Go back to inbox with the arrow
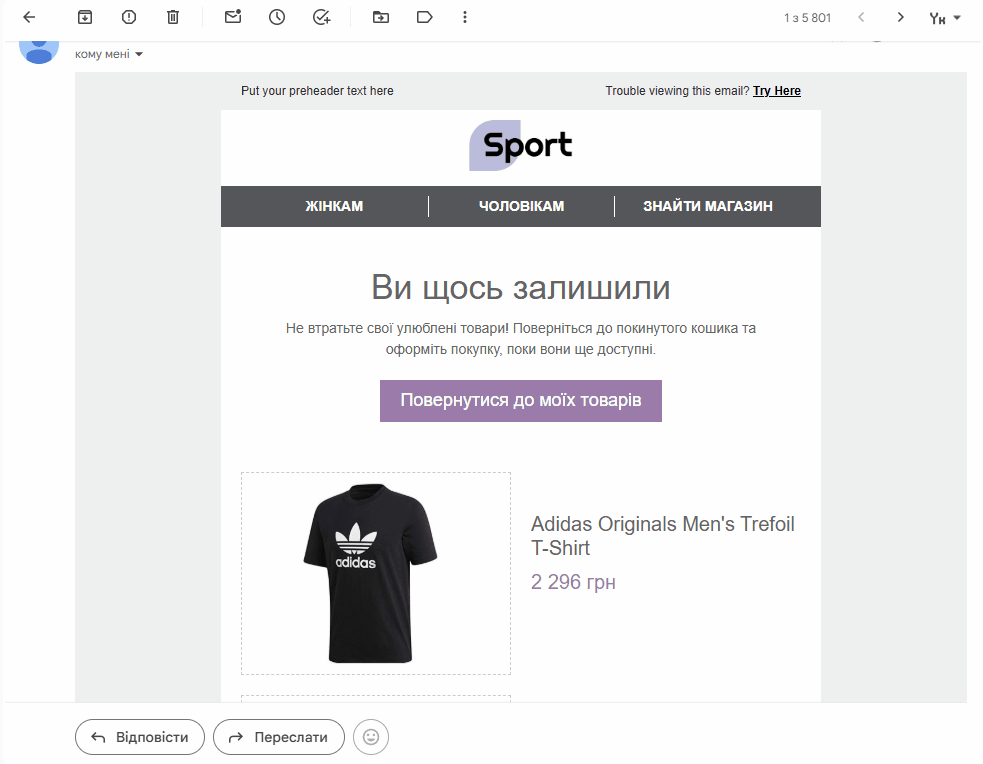This screenshot has width=983, height=764. (29, 18)
